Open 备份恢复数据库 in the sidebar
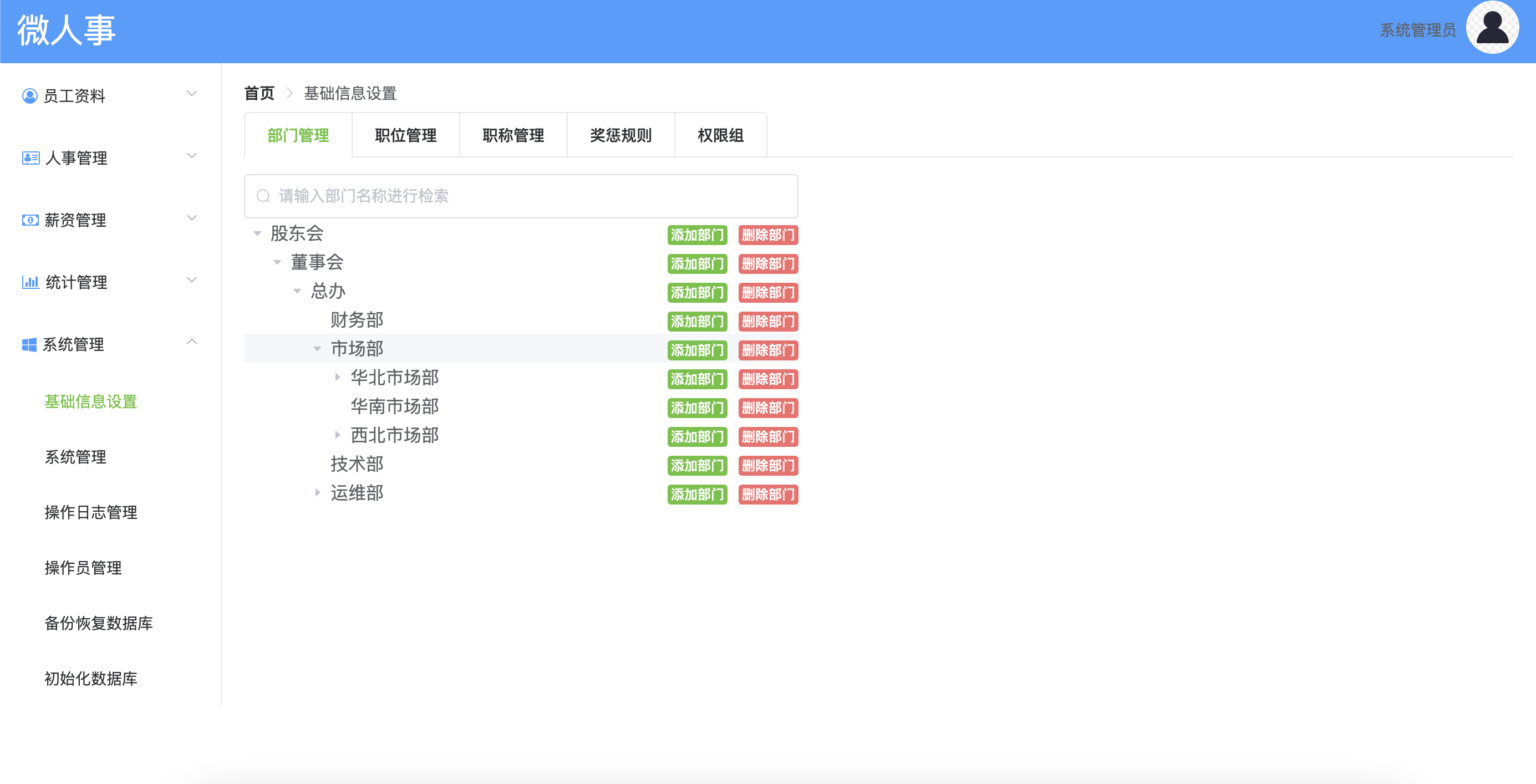Screen dimensions: 1536x784 click(98, 624)
